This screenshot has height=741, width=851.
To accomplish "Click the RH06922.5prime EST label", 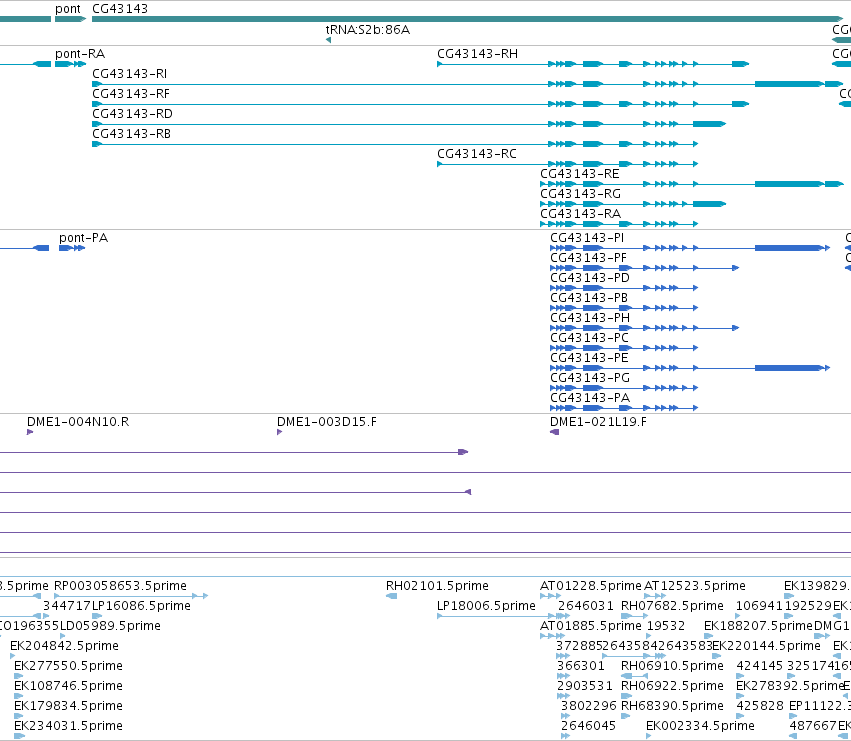I will click(672, 686).
